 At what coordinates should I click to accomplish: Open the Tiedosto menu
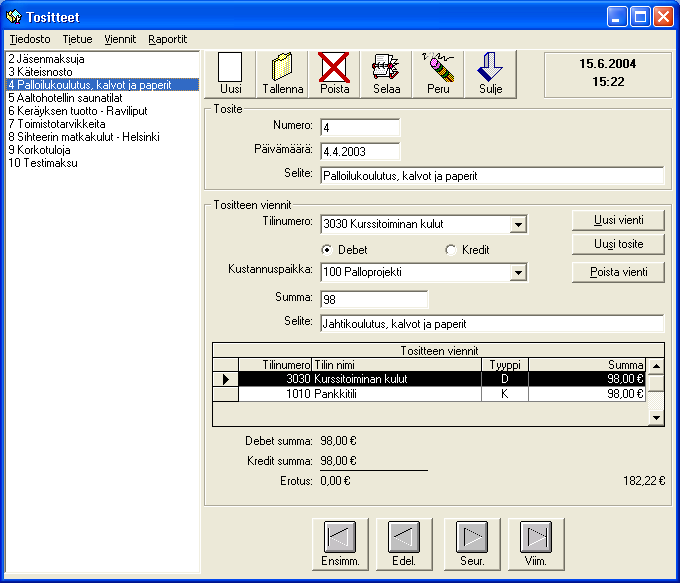tap(30, 39)
